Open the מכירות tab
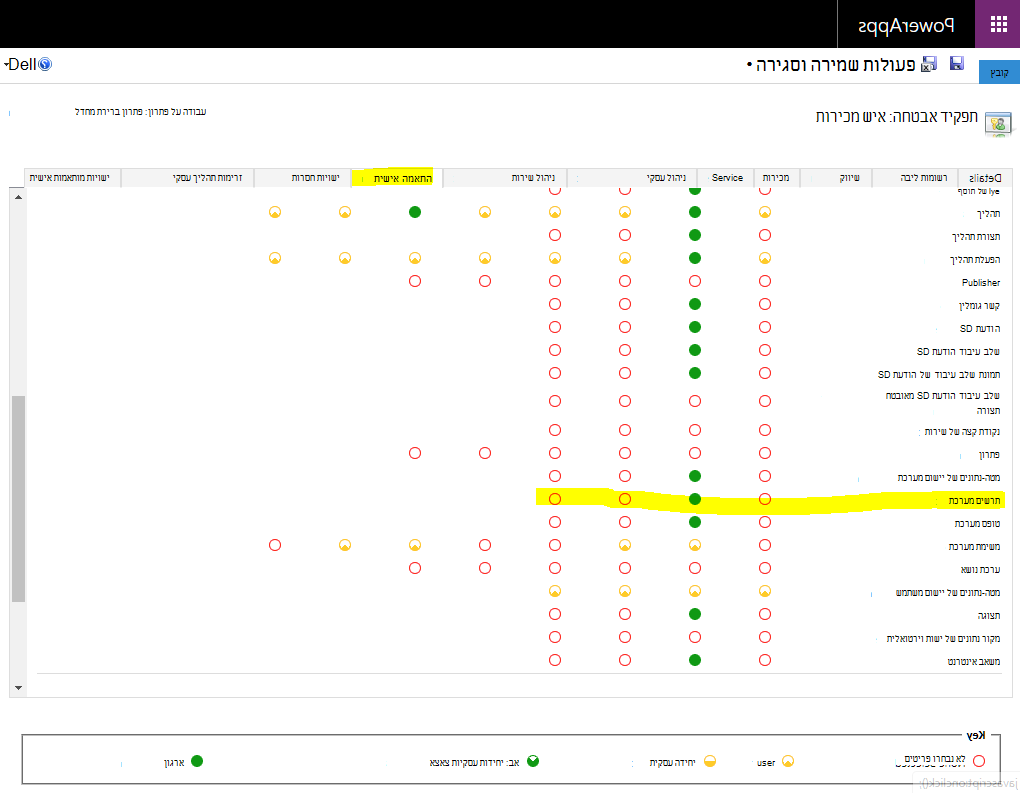Viewport: 1020px width, 793px height. coord(775,178)
